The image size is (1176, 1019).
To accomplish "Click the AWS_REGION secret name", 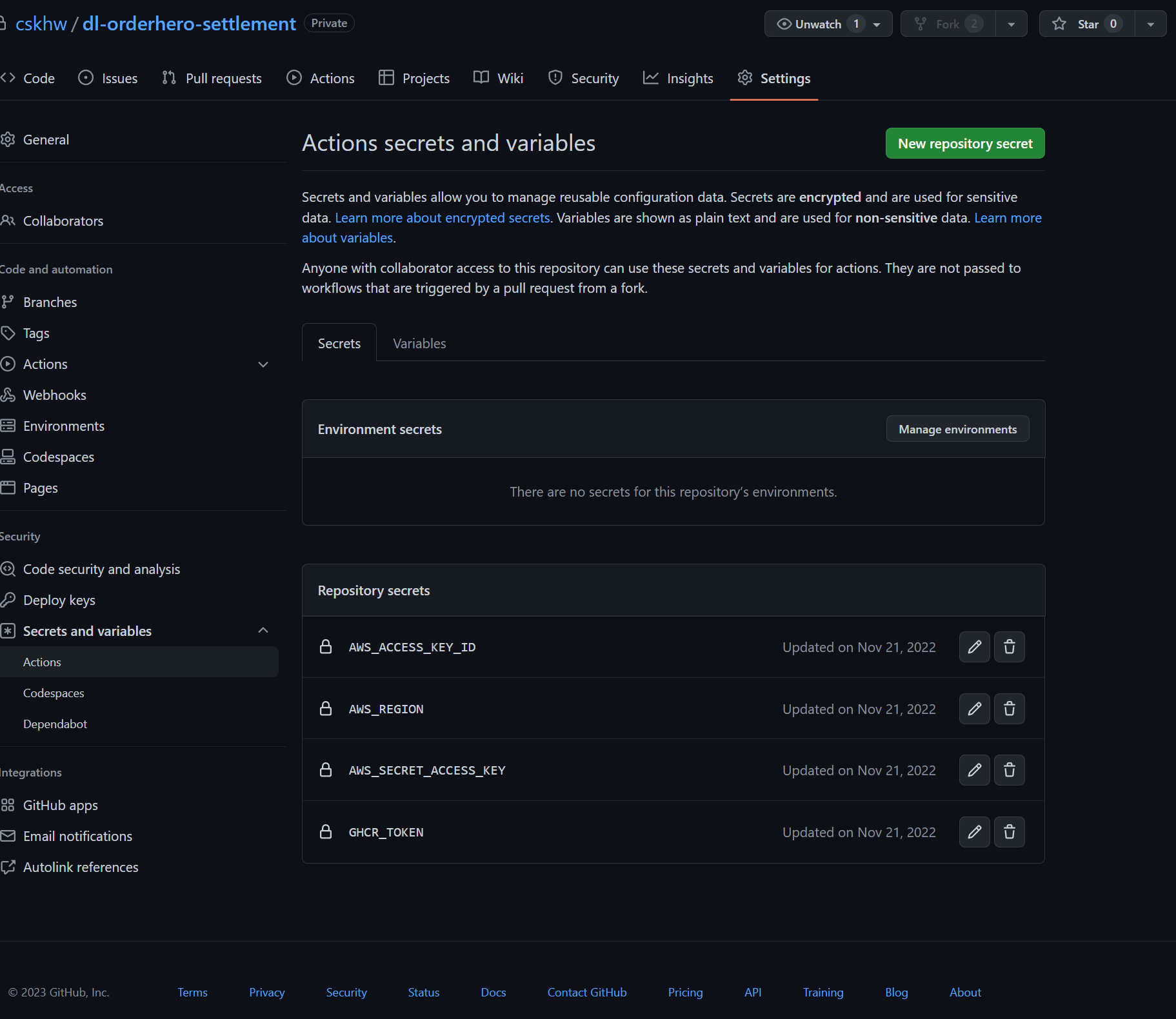I will point(386,709).
